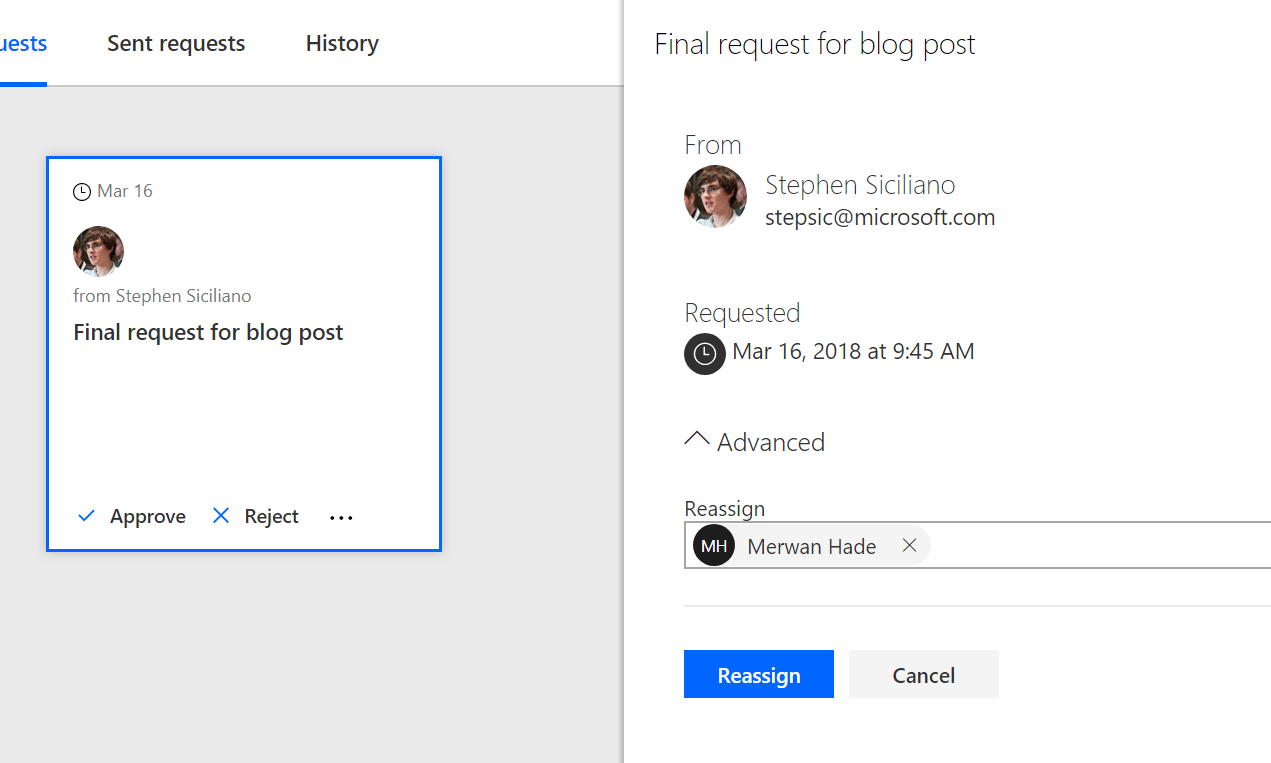
Task: Switch to the Sent requests tab
Action: pos(176,44)
